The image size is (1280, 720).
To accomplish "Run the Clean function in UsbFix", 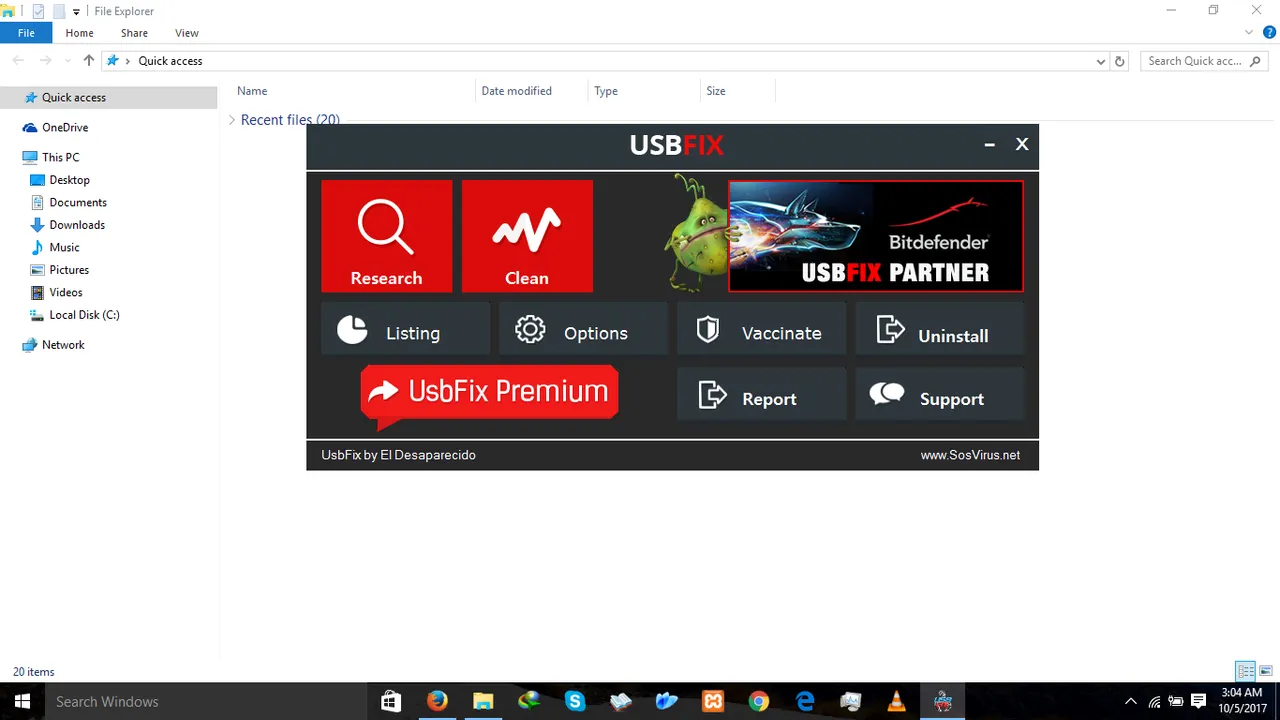I will (527, 236).
